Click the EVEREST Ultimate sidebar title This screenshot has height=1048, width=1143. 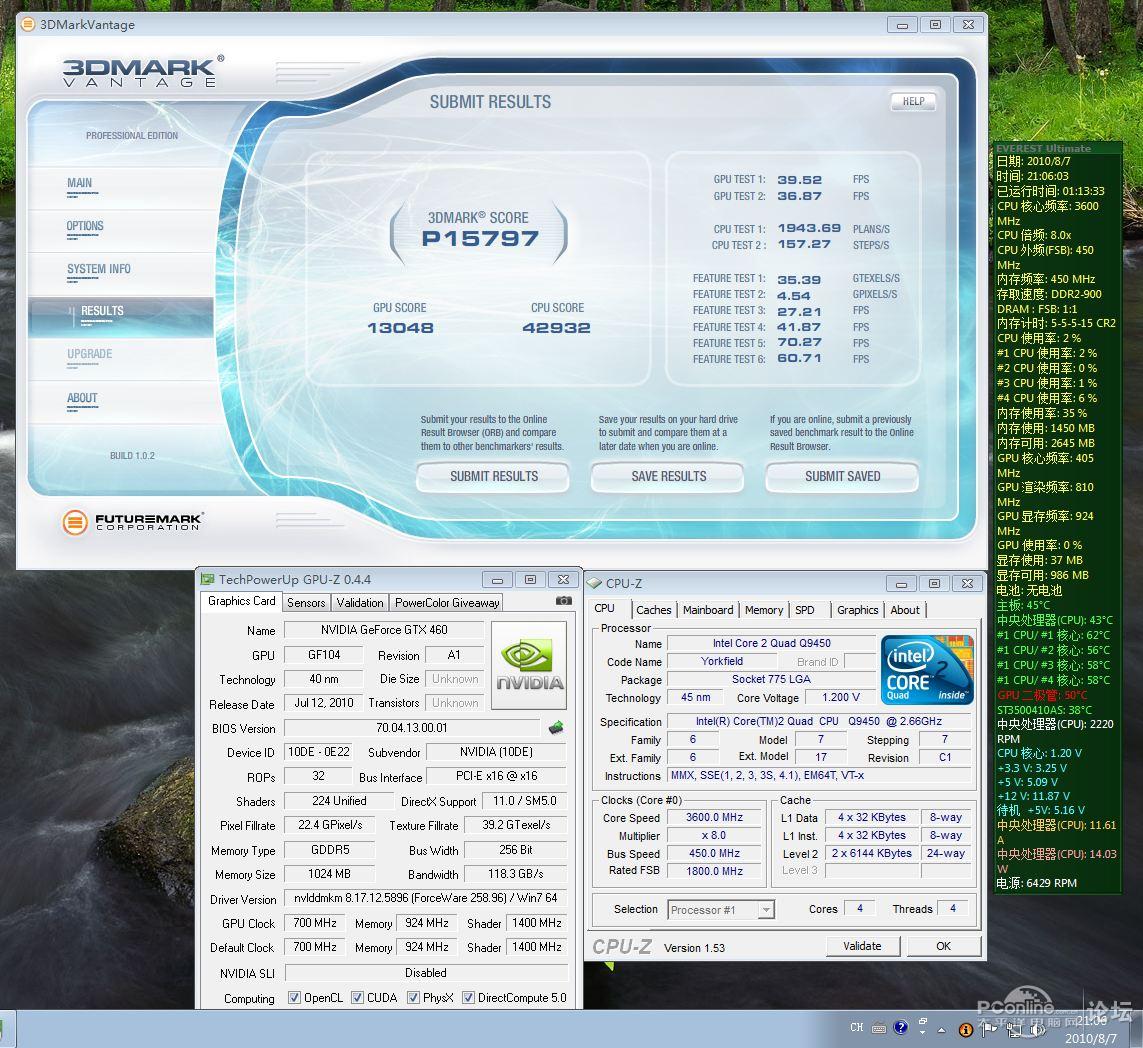coord(1043,148)
